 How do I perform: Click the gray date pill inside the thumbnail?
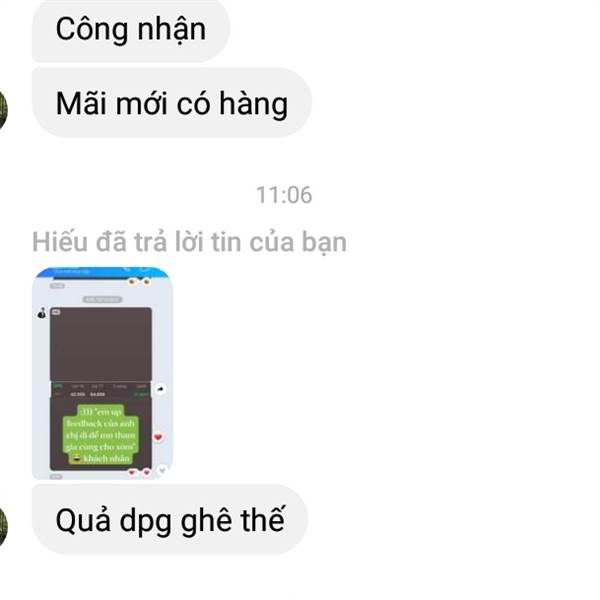point(103,300)
